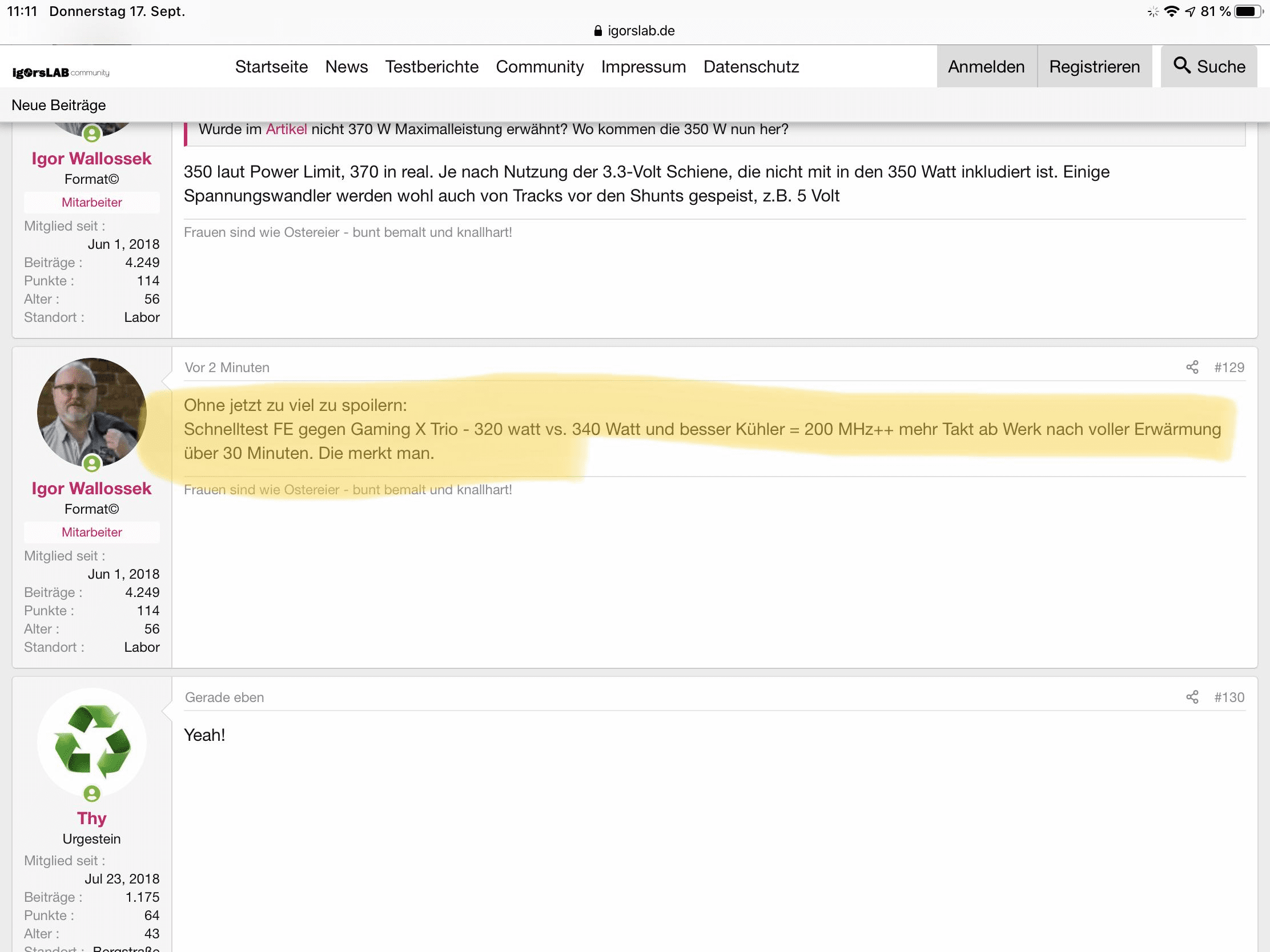Viewport: 1270px width, 952px height.
Task: Click the lock icon next to igorslab.de
Action: pyautogui.click(x=598, y=31)
